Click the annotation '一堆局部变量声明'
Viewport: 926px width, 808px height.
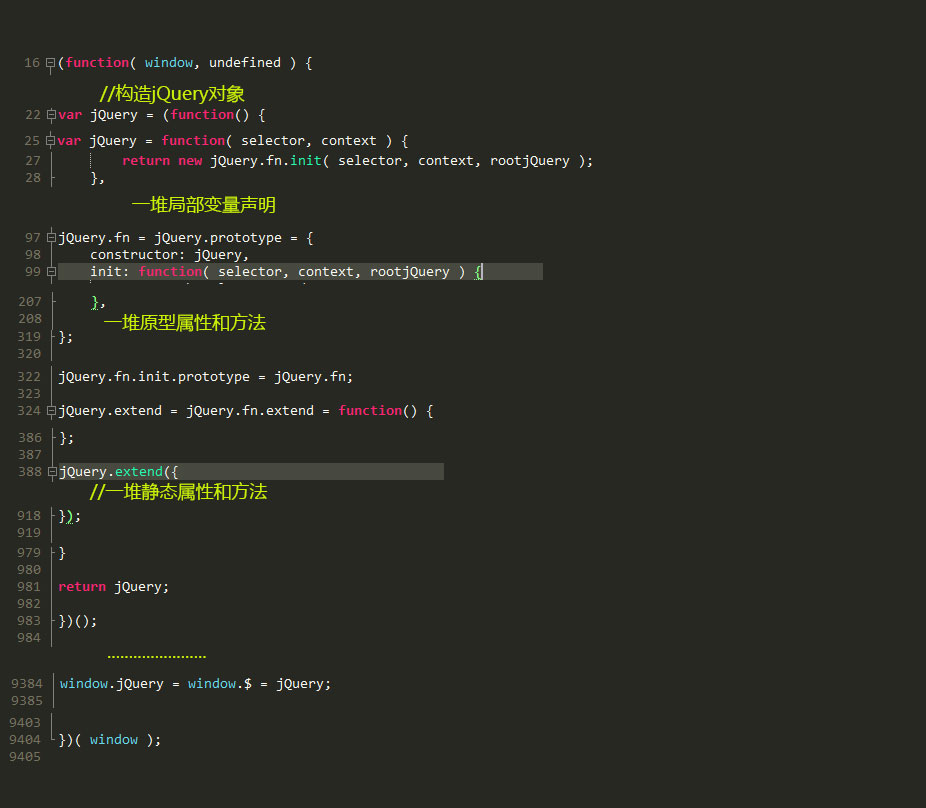pos(204,204)
